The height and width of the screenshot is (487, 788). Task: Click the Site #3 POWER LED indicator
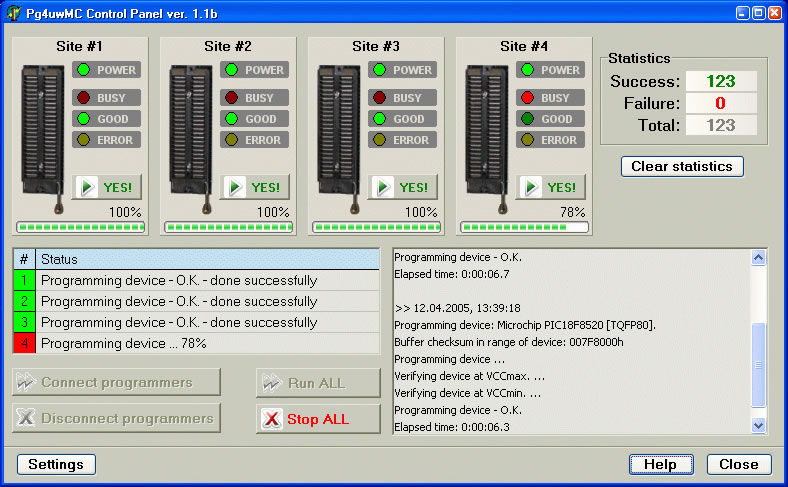tap(379, 69)
